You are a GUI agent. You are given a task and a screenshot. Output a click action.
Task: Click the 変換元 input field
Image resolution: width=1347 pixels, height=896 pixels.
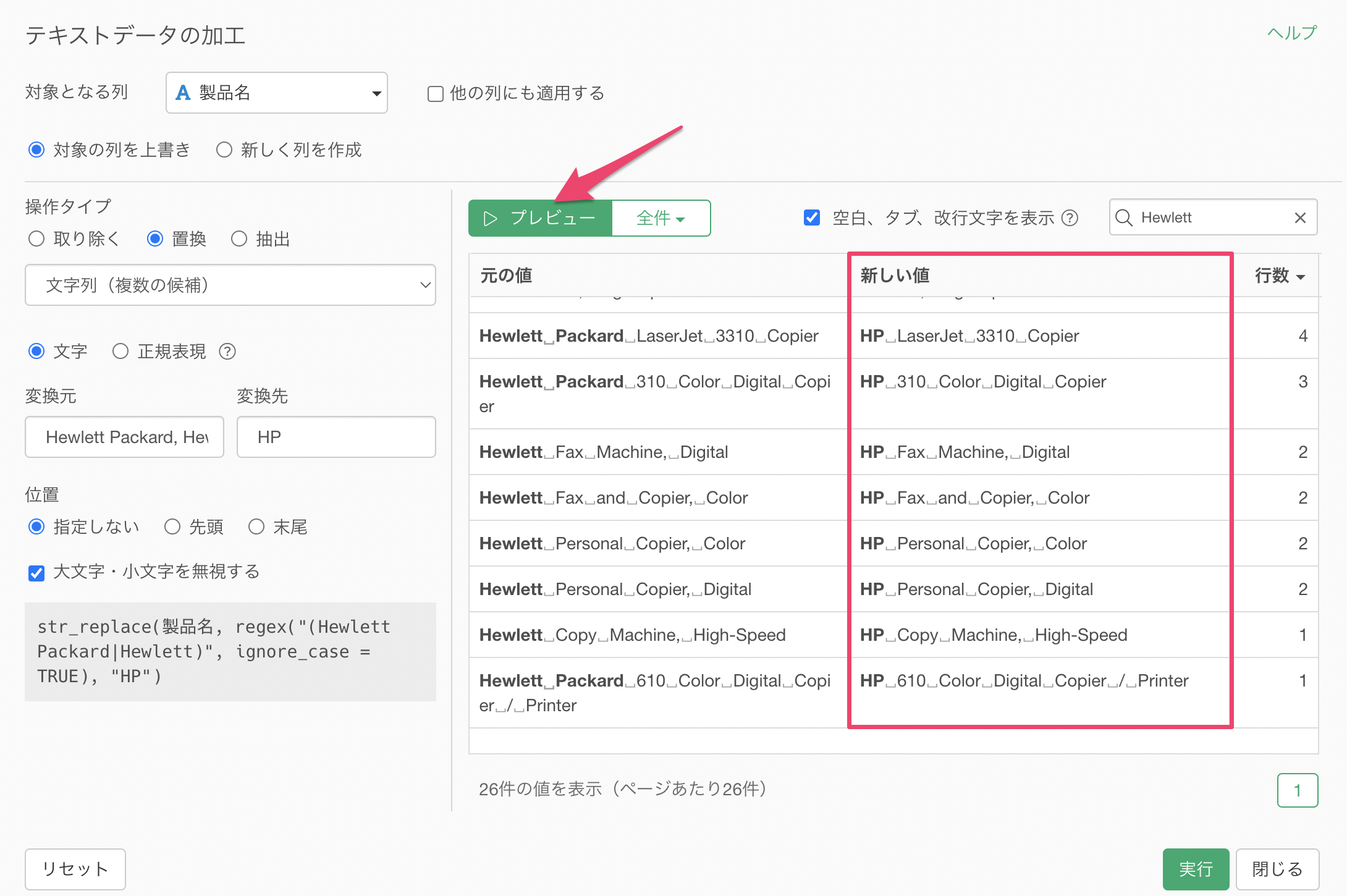tap(124, 437)
